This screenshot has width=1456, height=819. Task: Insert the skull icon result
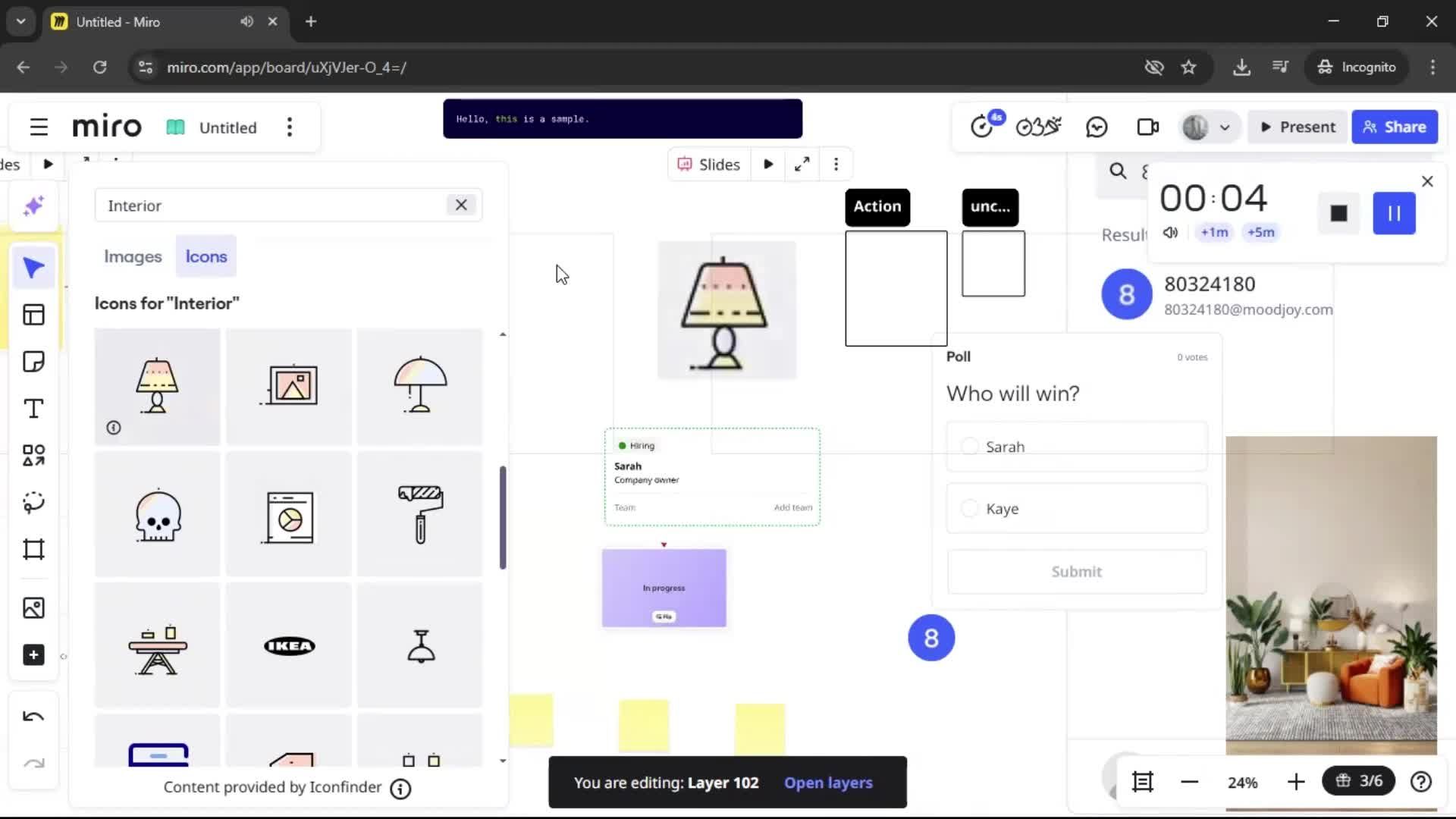pos(157,516)
